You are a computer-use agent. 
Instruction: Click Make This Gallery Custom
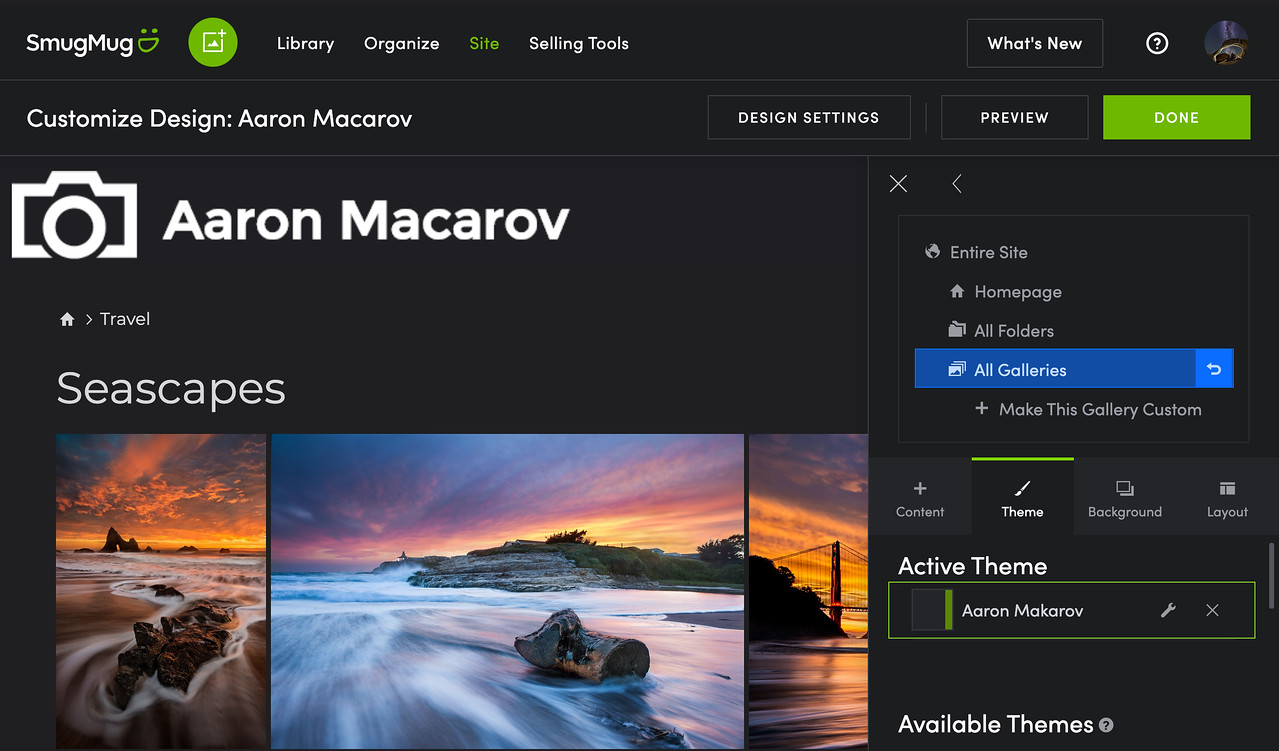click(1100, 409)
